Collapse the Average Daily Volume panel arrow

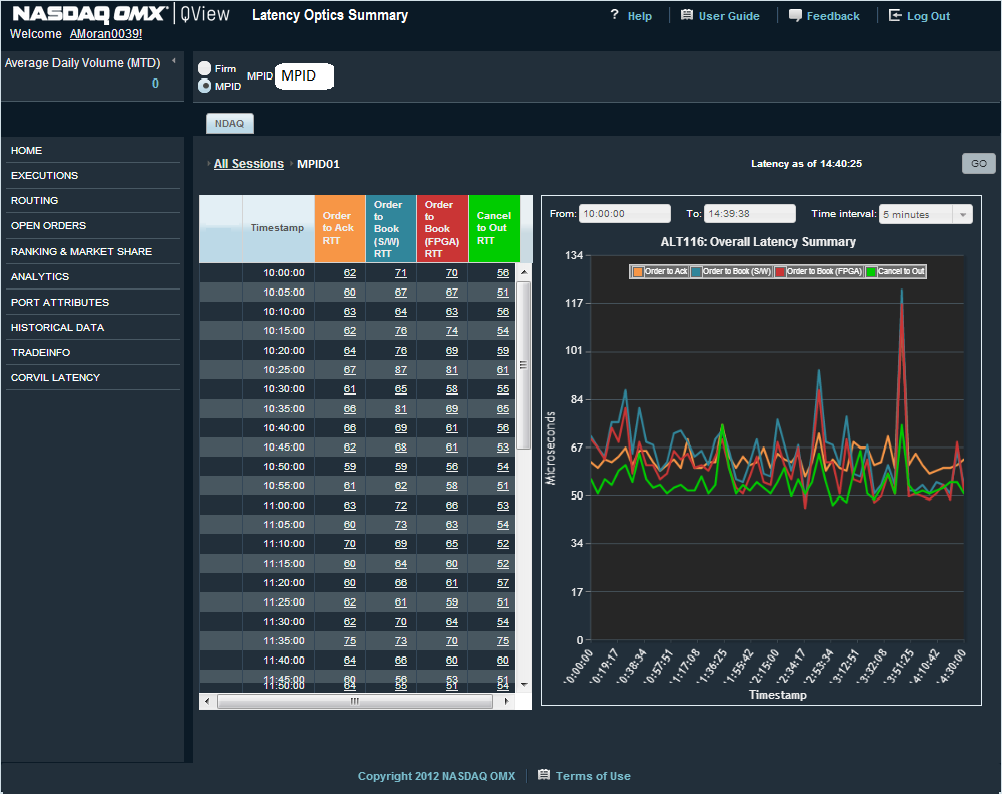tap(174, 61)
